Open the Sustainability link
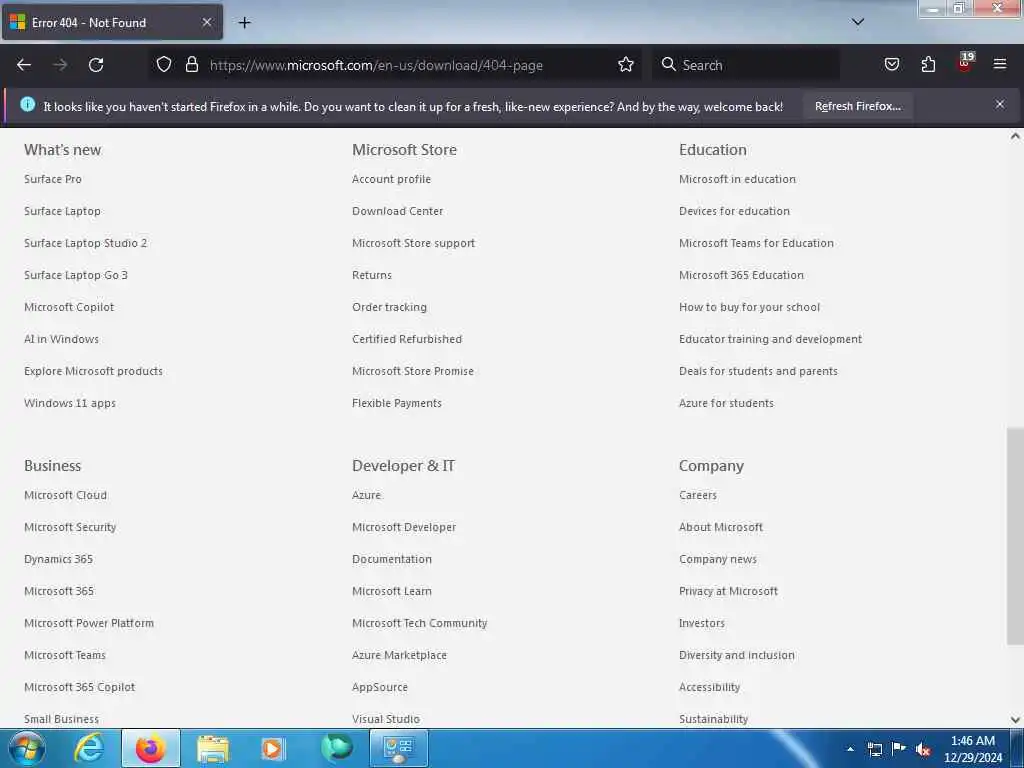Image resolution: width=1024 pixels, height=768 pixels. click(714, 719)
